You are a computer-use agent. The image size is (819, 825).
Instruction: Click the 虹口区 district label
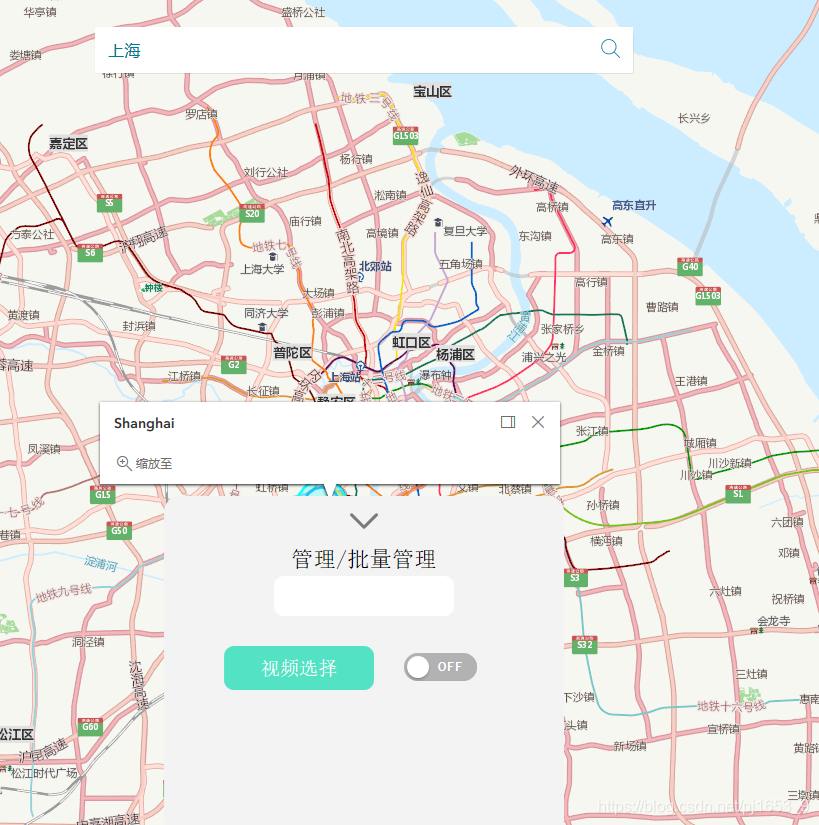(411, 343)
